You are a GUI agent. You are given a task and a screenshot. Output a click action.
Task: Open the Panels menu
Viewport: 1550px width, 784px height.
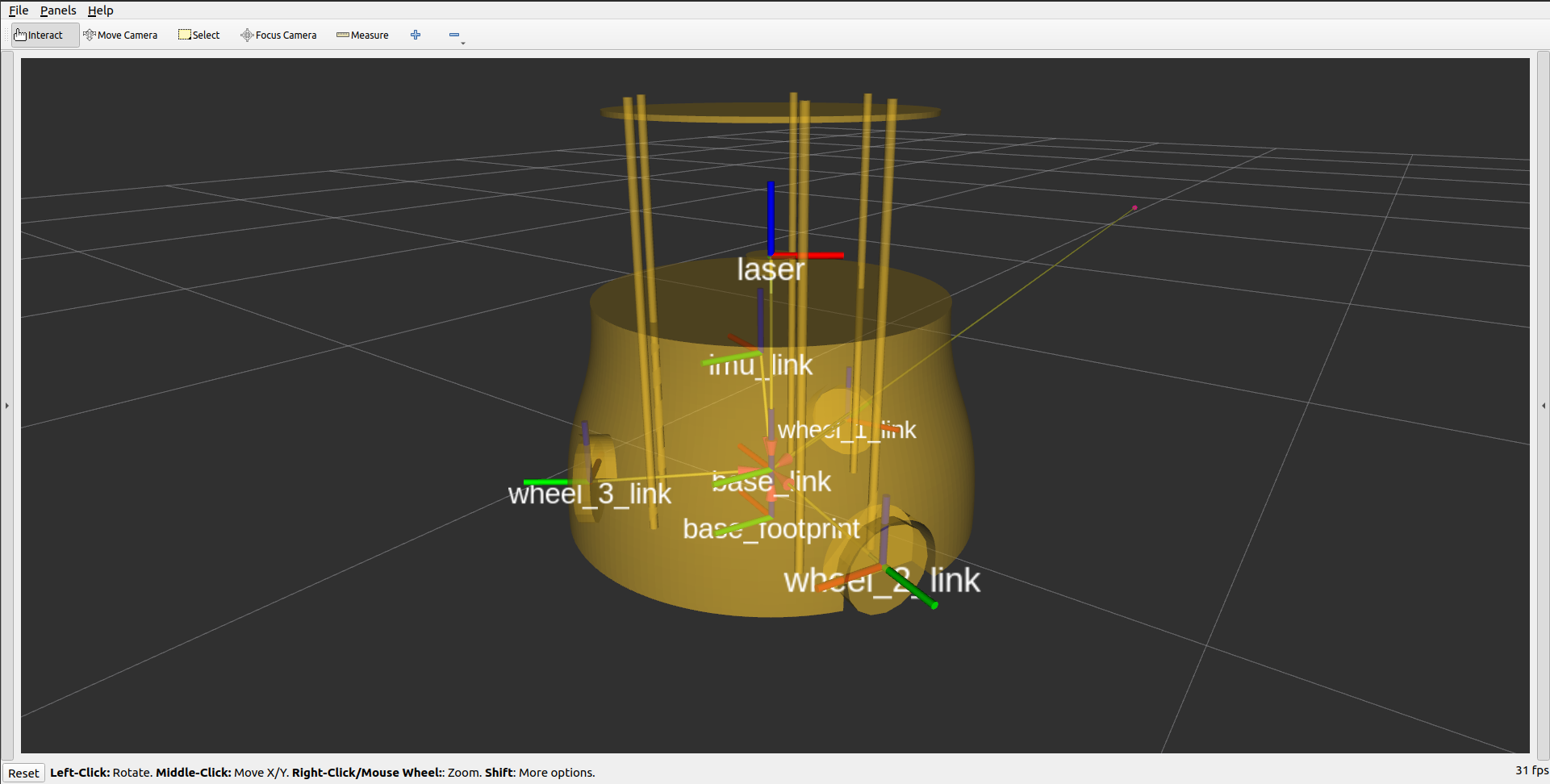coord(58,10)
